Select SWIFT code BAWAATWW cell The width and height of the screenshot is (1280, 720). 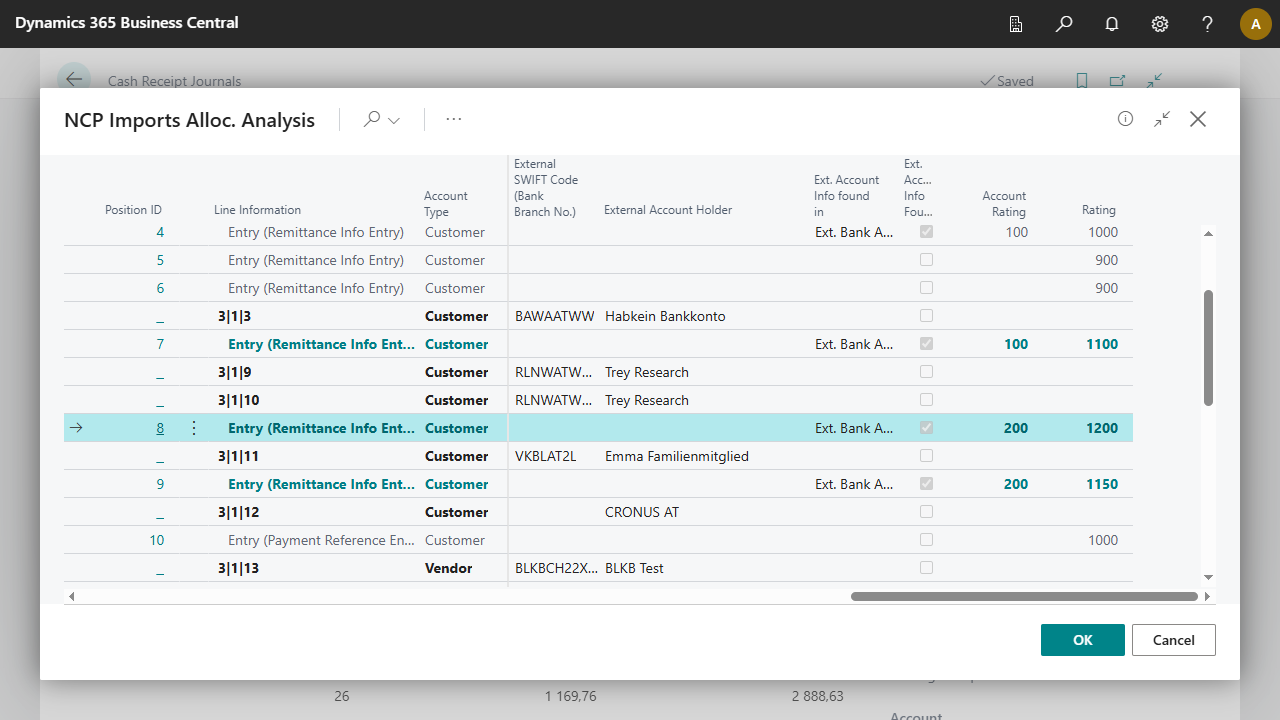(553, 316)
